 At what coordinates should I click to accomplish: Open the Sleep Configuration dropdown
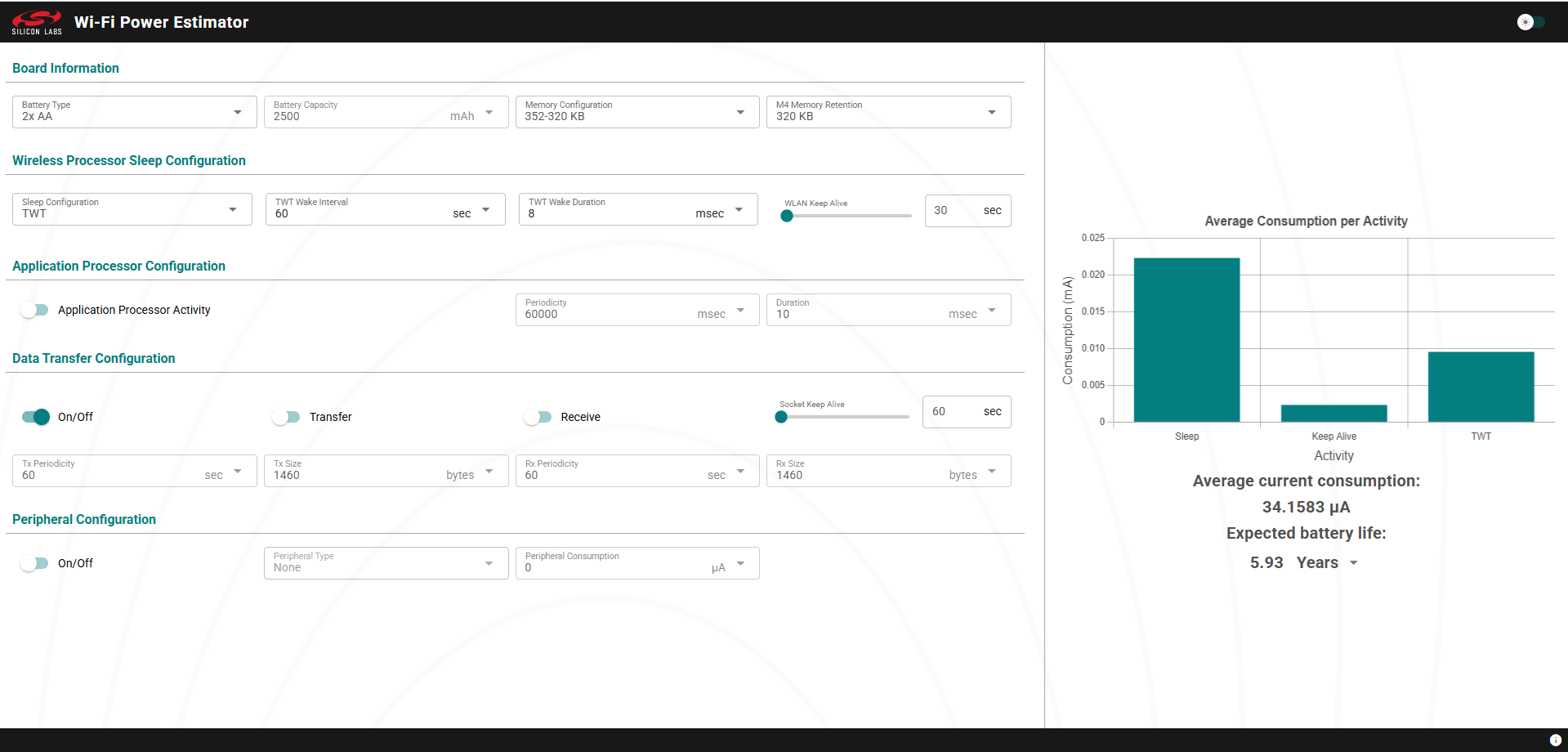point(233,210)
